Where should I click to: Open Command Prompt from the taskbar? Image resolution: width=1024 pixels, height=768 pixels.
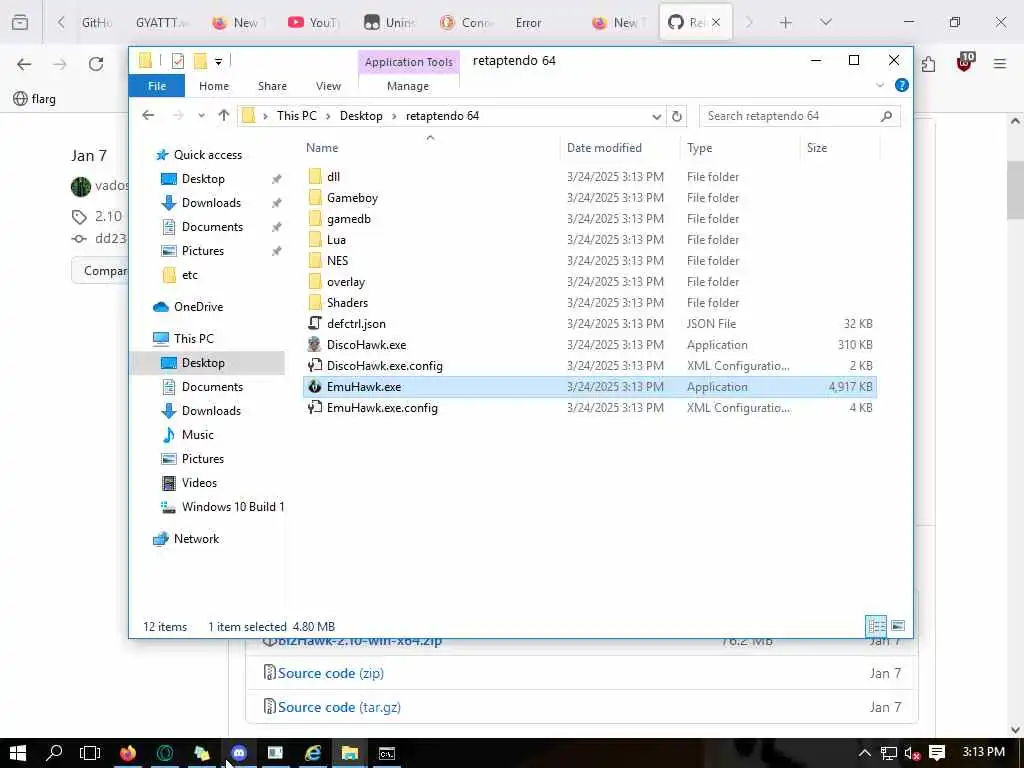[x=387, y=753]
